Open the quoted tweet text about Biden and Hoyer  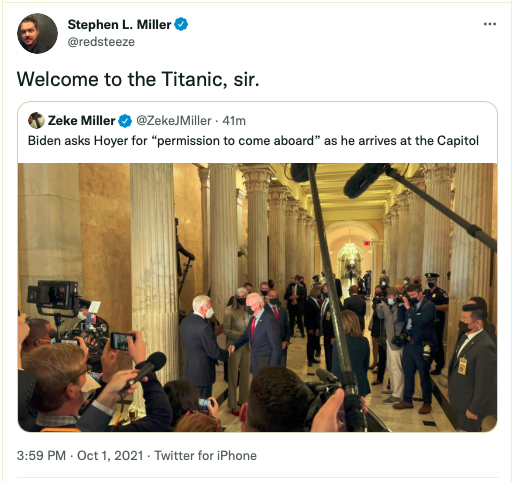(253, 141)
